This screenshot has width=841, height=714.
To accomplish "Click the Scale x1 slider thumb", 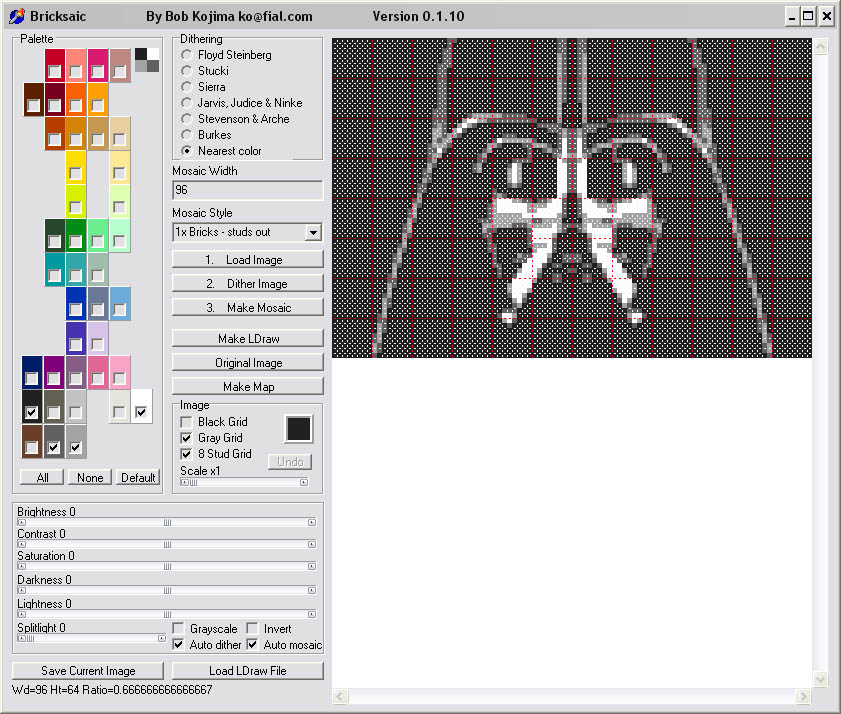I will 194,482.
